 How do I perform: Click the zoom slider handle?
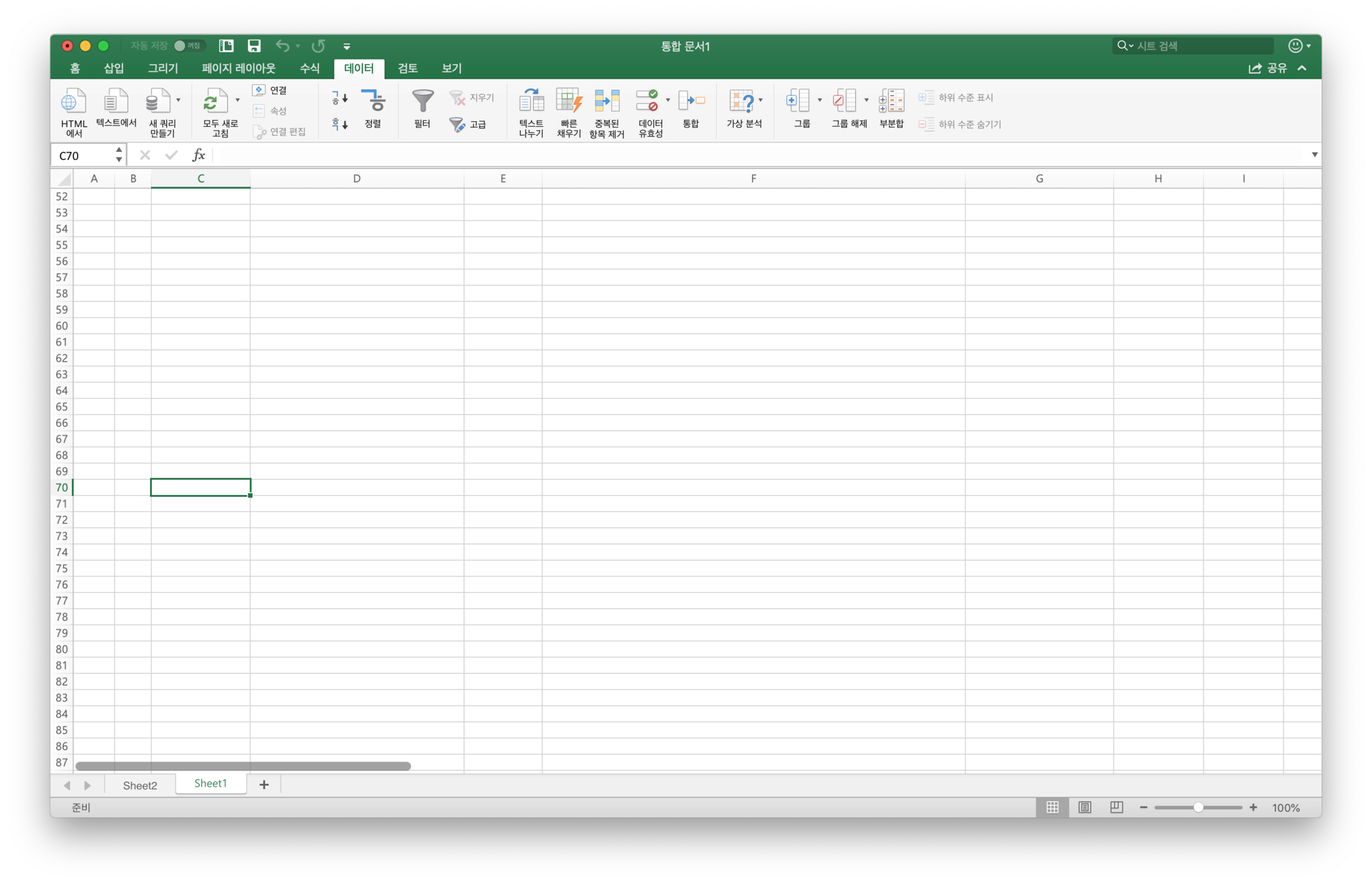pyautogui.click(x=1198, y=807)
